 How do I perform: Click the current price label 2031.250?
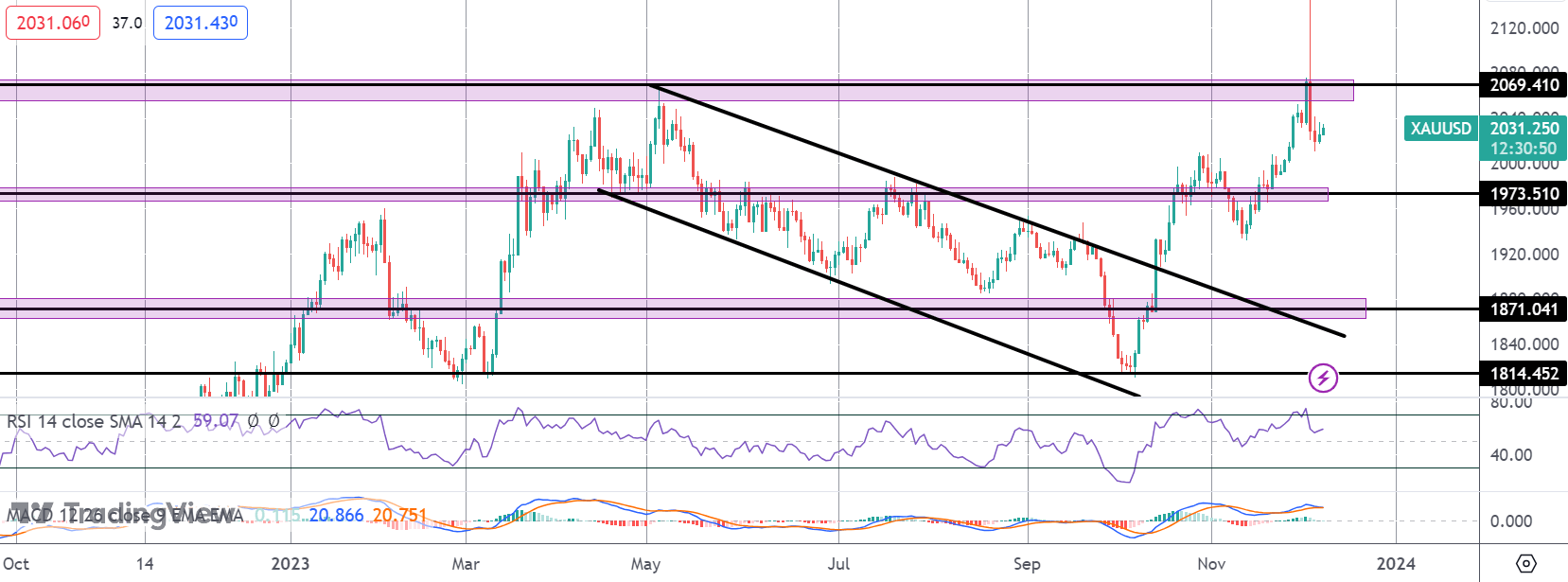coord(1524,129)
